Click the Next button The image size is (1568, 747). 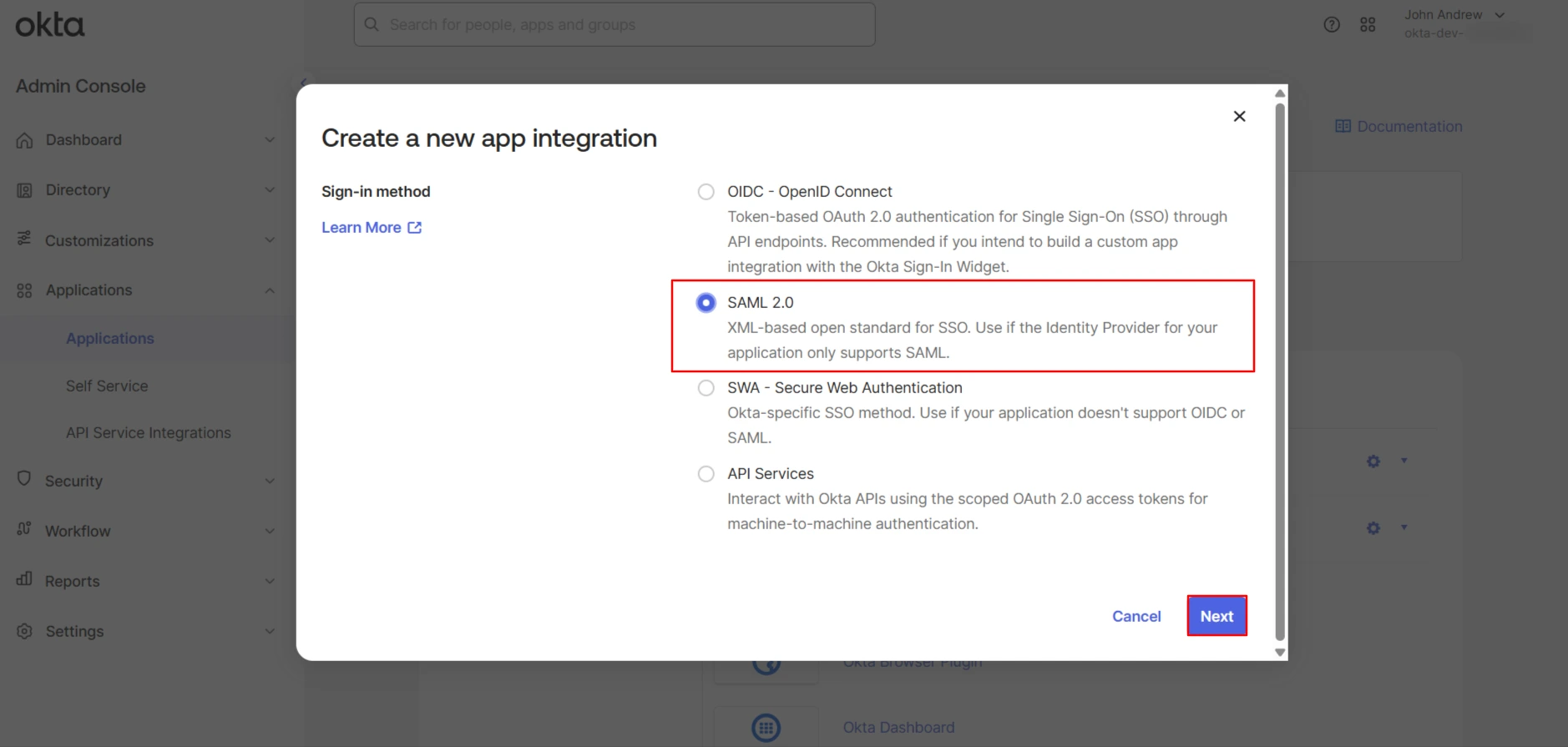tap(1216, 616)
